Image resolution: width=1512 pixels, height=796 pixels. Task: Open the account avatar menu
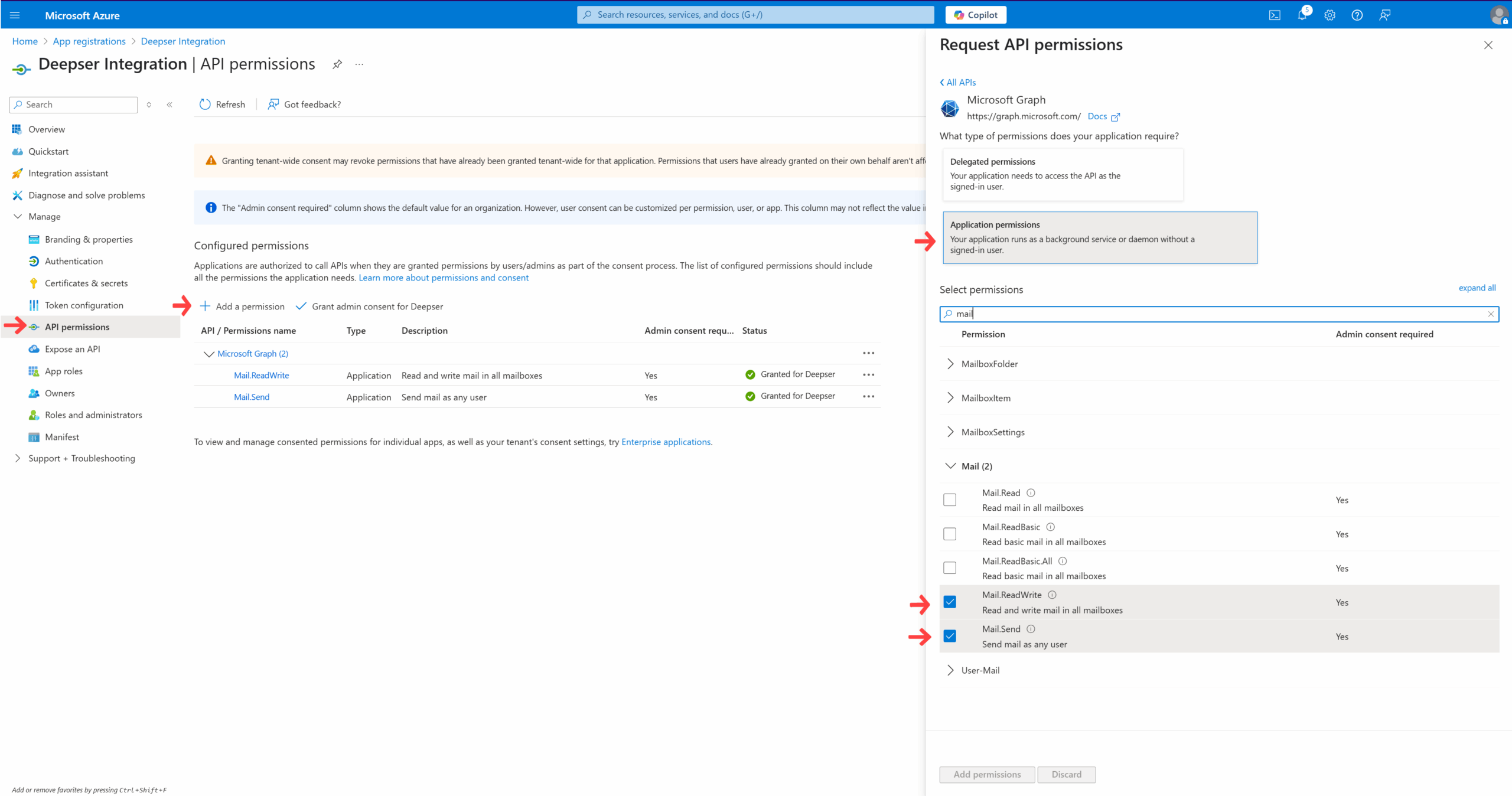coord(1499,15)
